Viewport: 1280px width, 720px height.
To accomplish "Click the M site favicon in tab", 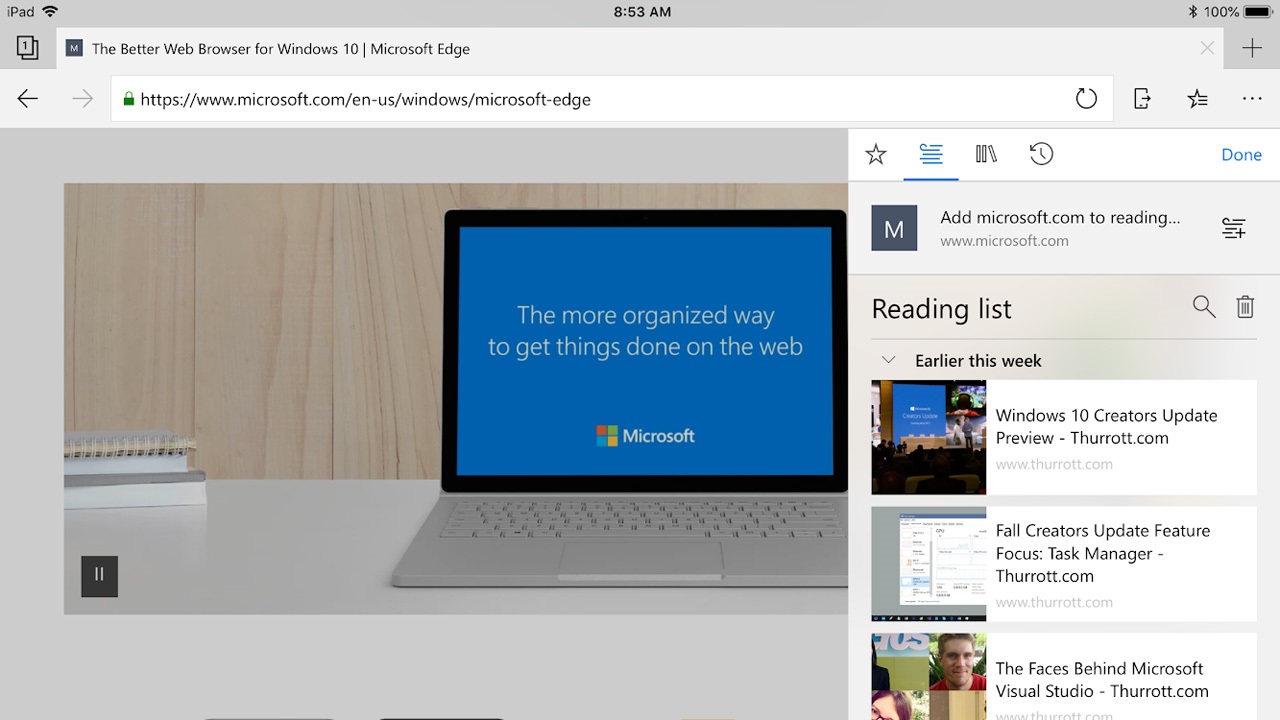I will [74, 48].
